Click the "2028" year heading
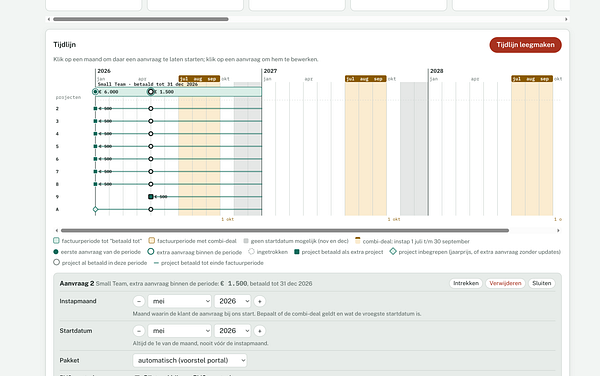Screen dimensions: 600x376 pyautogui.click(x=437, y=71)
